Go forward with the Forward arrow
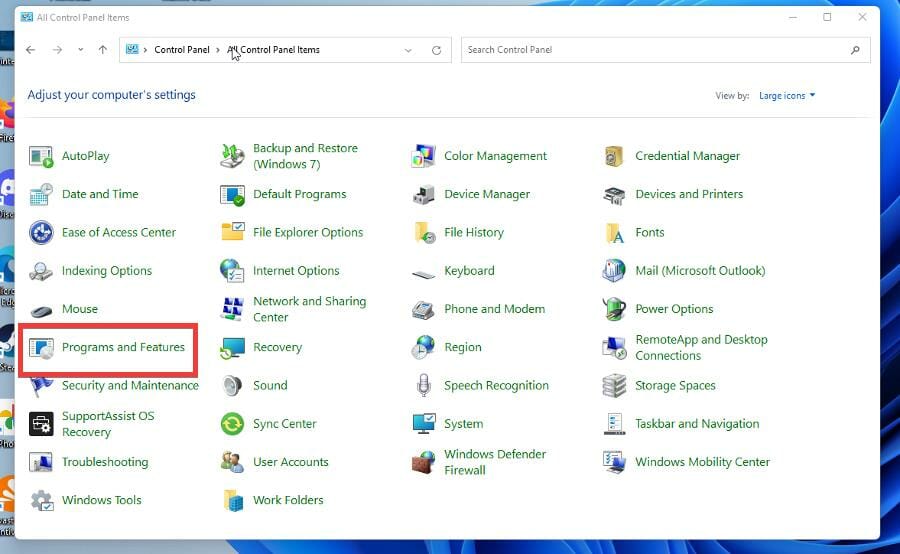This screenshot has height=554, width=900. (57, 50)
